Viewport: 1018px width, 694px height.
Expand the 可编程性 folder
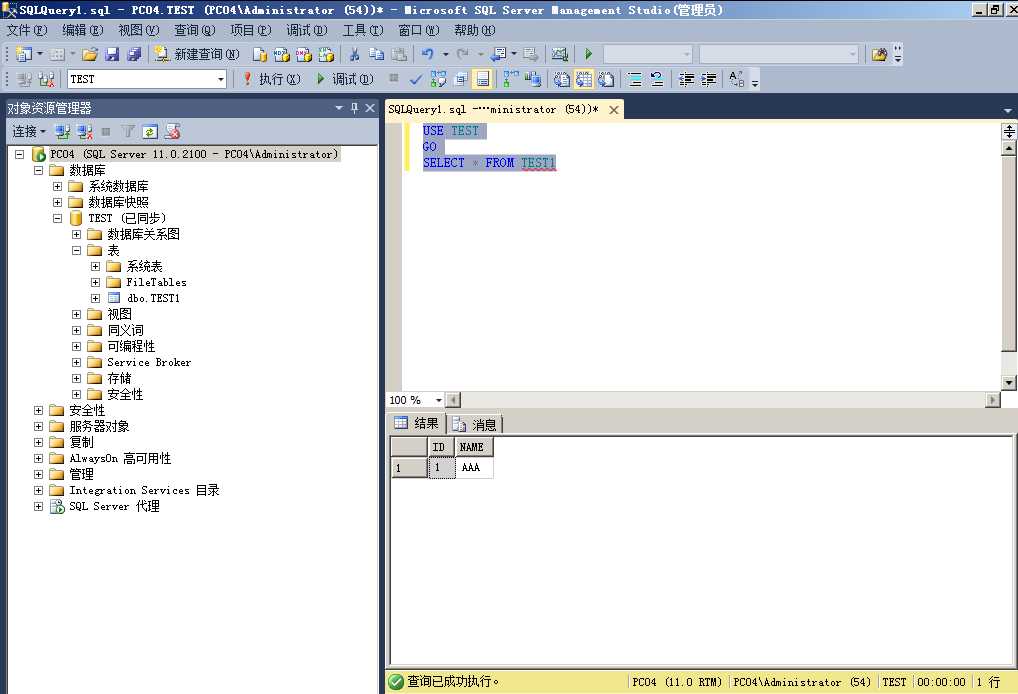(x=76, y=346)
